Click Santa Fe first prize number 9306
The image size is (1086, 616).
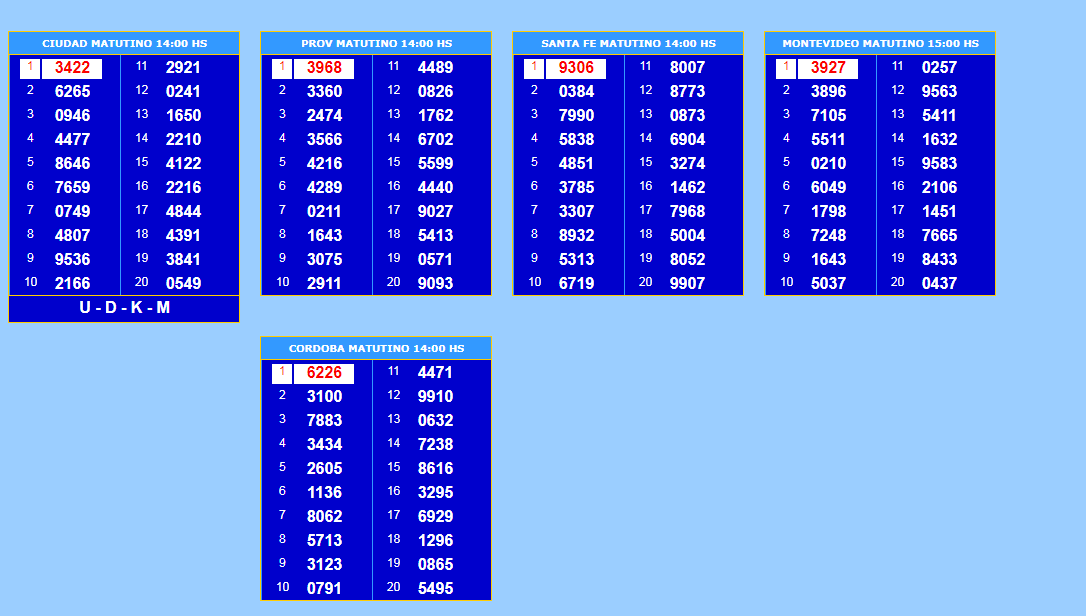[x=576, y=68]
